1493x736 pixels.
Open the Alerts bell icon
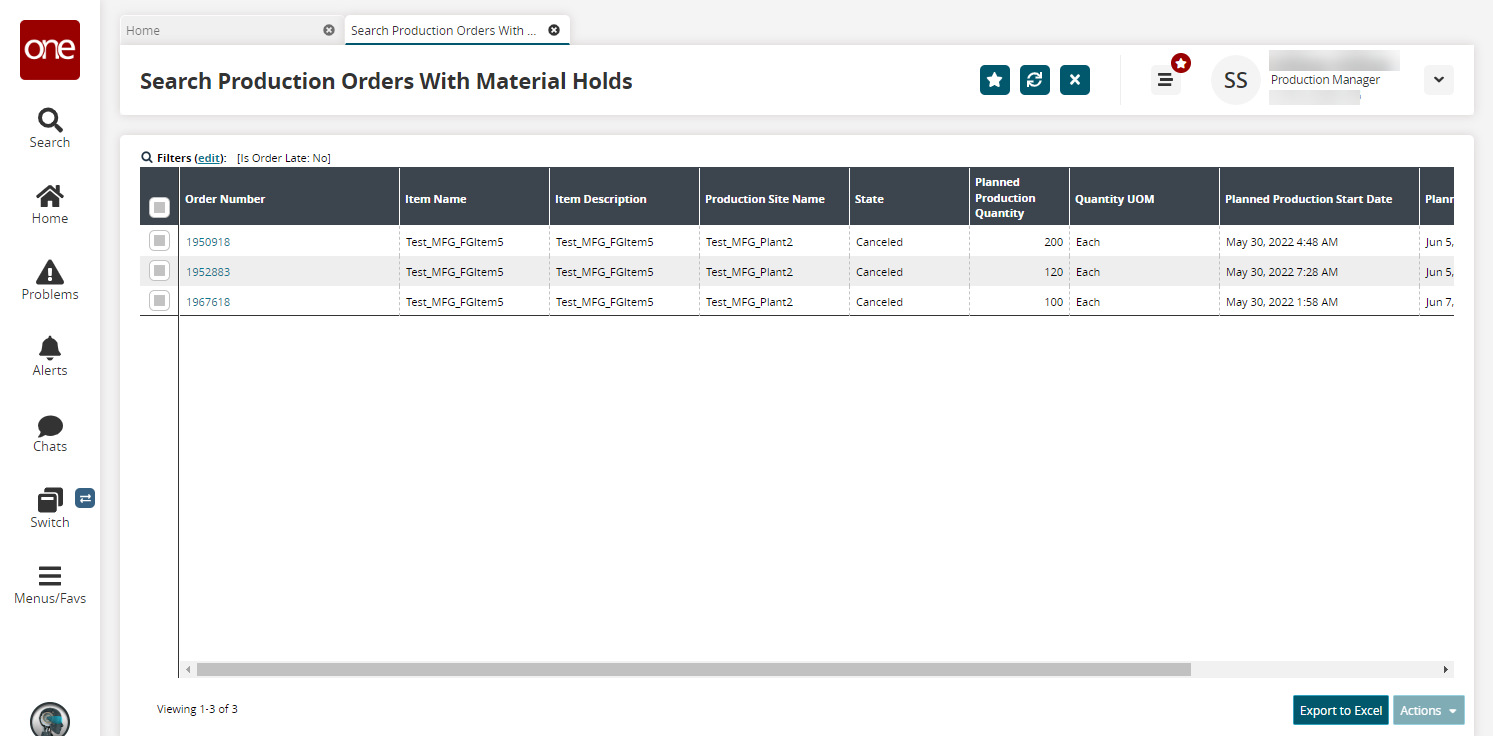point(49,348)
